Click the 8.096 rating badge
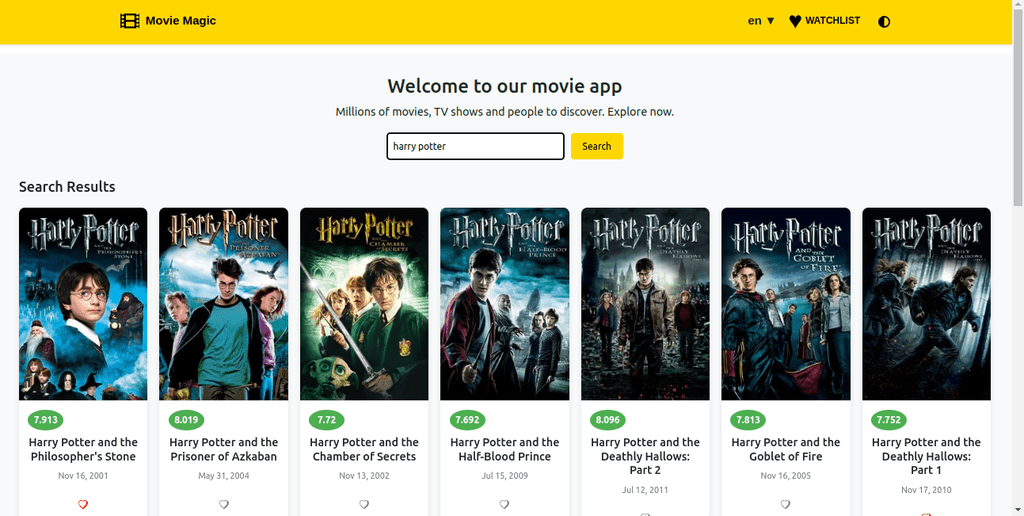The height and width of the screenshot is (516, 1024). click(608, 420)
